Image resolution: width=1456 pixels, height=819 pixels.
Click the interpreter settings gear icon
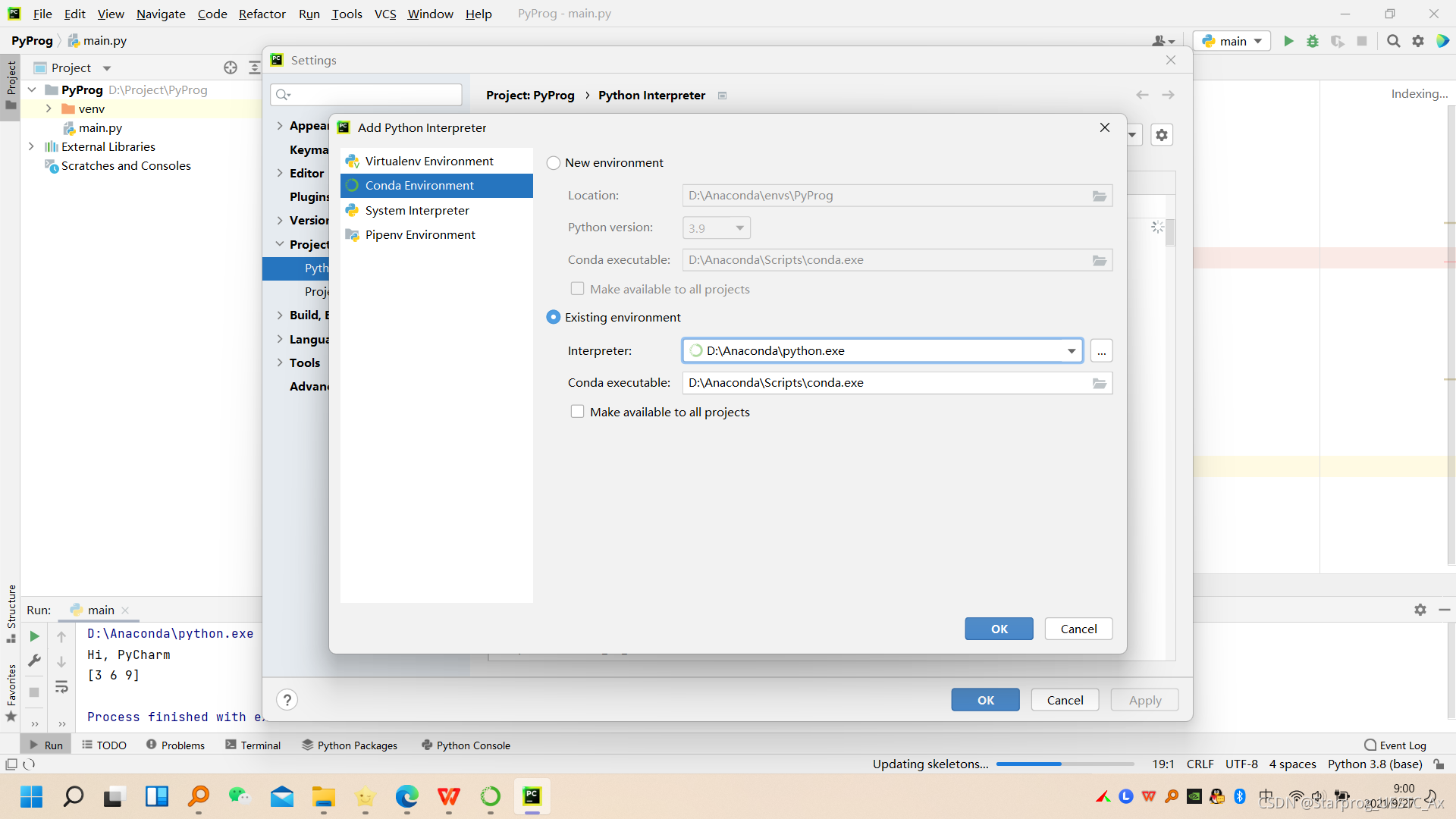pyautogui.click(x=1161, y=135)
